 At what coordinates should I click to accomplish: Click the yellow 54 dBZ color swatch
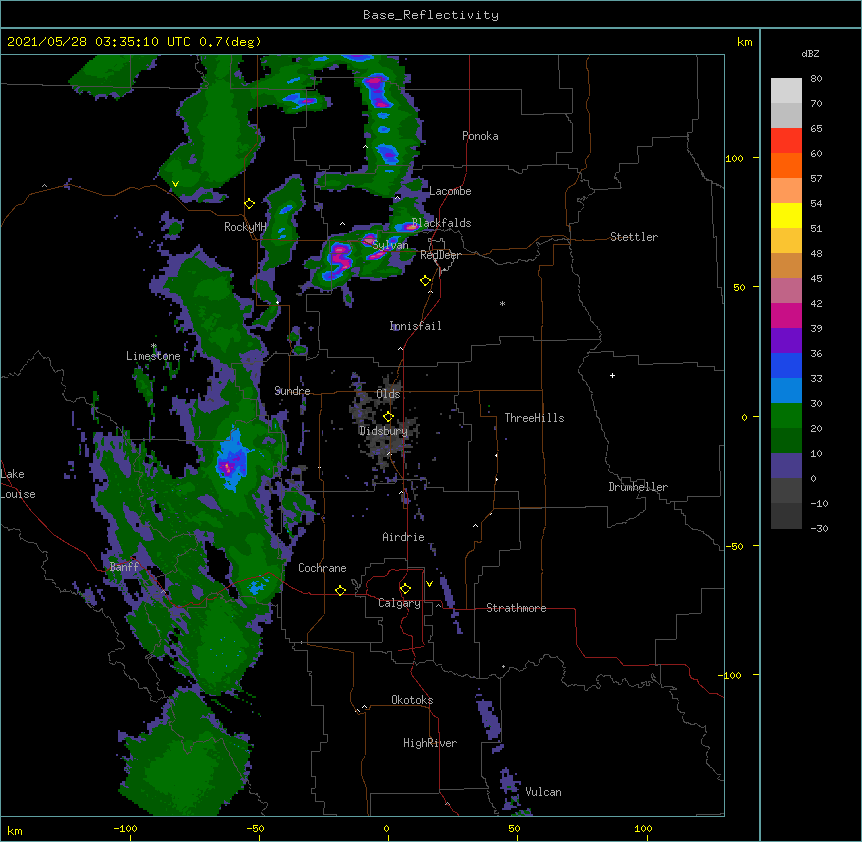point(786,215)
